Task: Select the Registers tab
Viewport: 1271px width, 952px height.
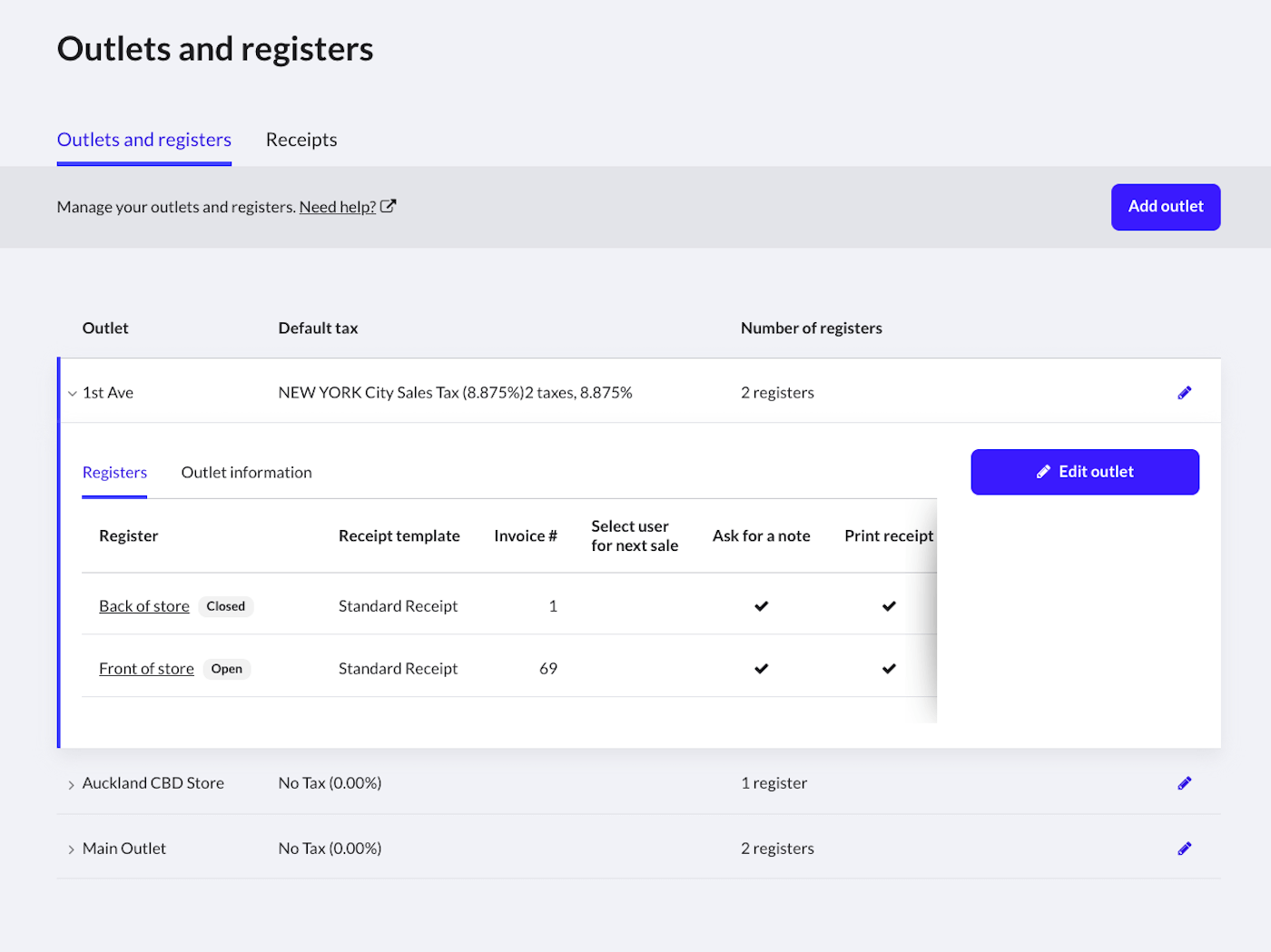Action: point(114,473)
